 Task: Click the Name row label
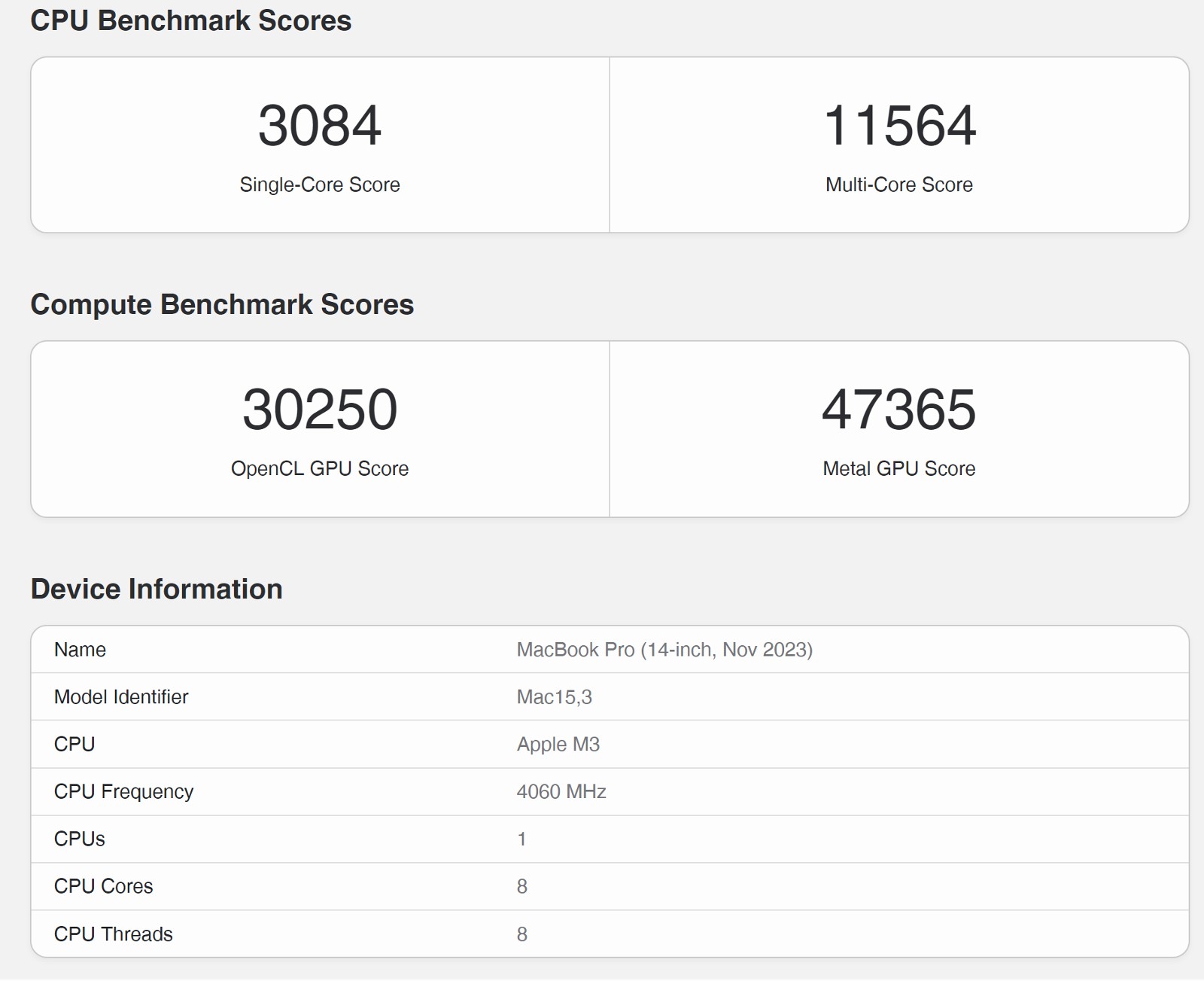tap(80, 650)
